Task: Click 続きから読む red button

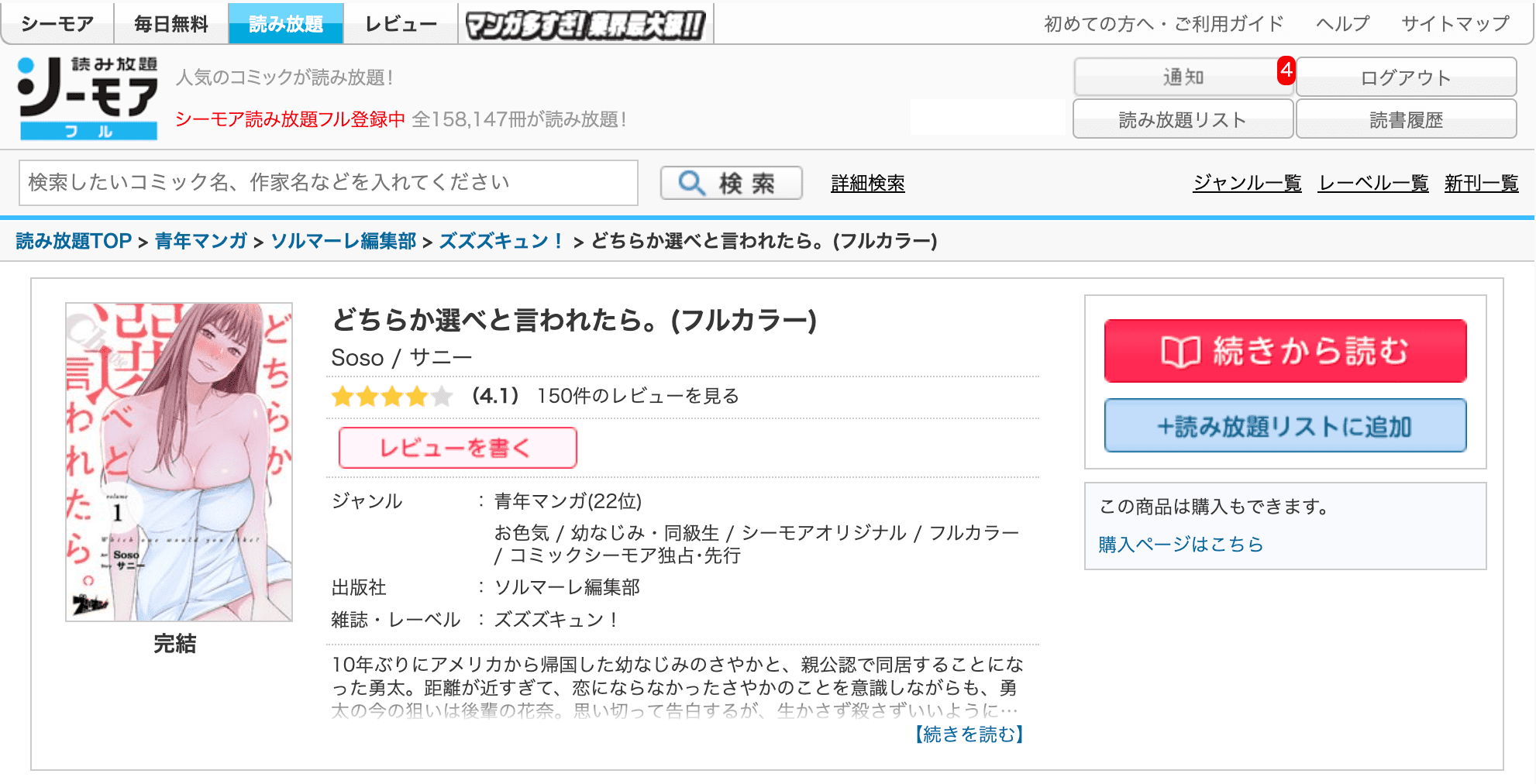Action: click(x=1285, y=351)
